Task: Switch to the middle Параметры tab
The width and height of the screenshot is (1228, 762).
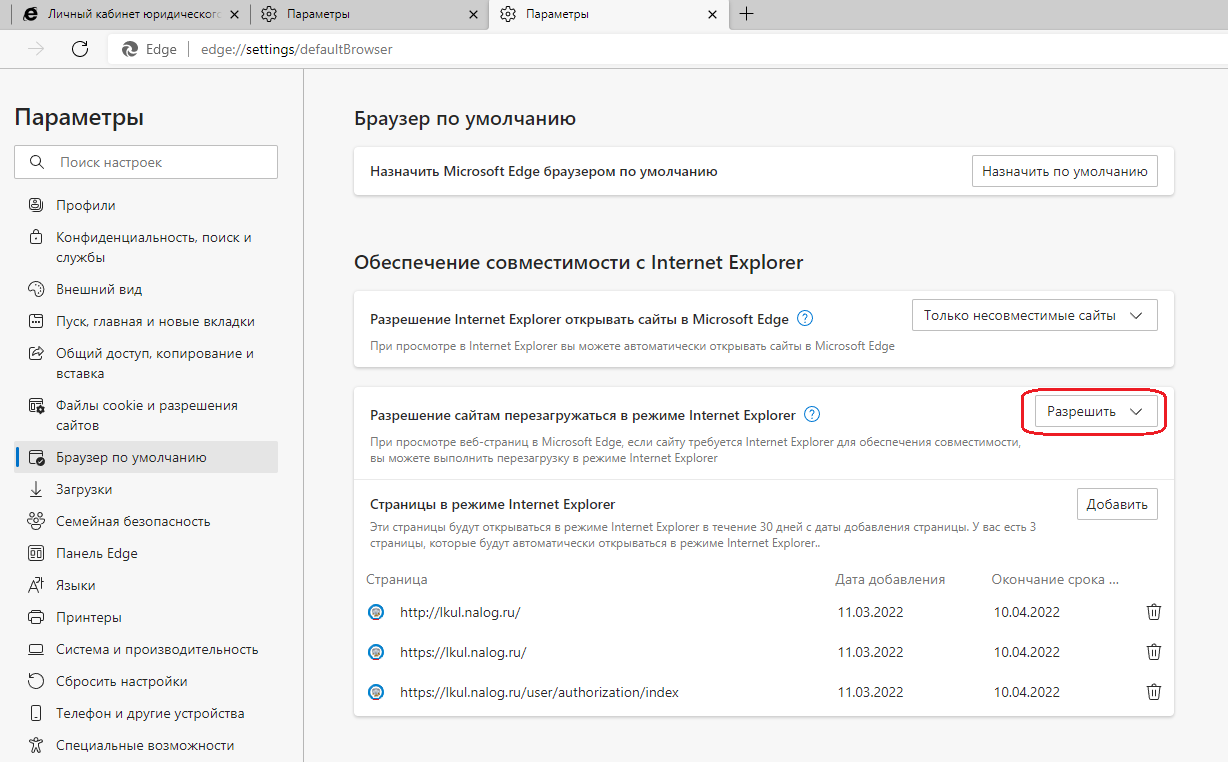Action: click(x=370, y=15)
